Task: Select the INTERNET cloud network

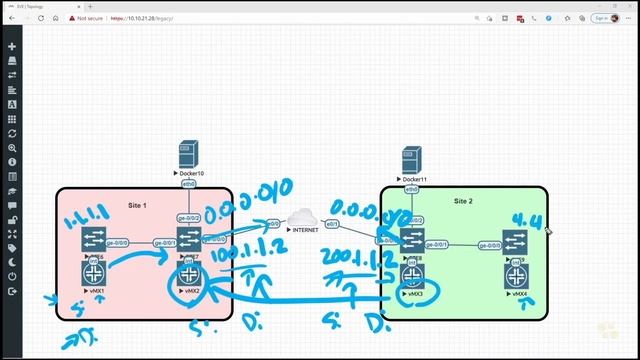Action: 302,218
